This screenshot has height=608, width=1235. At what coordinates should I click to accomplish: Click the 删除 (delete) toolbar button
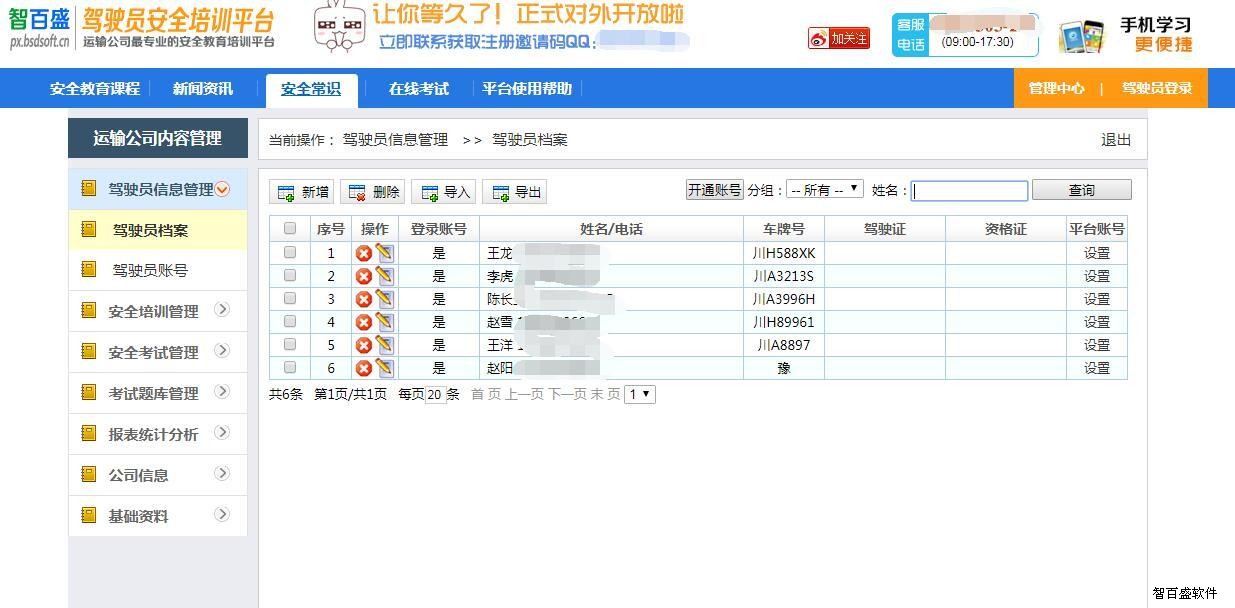[372, 192]
